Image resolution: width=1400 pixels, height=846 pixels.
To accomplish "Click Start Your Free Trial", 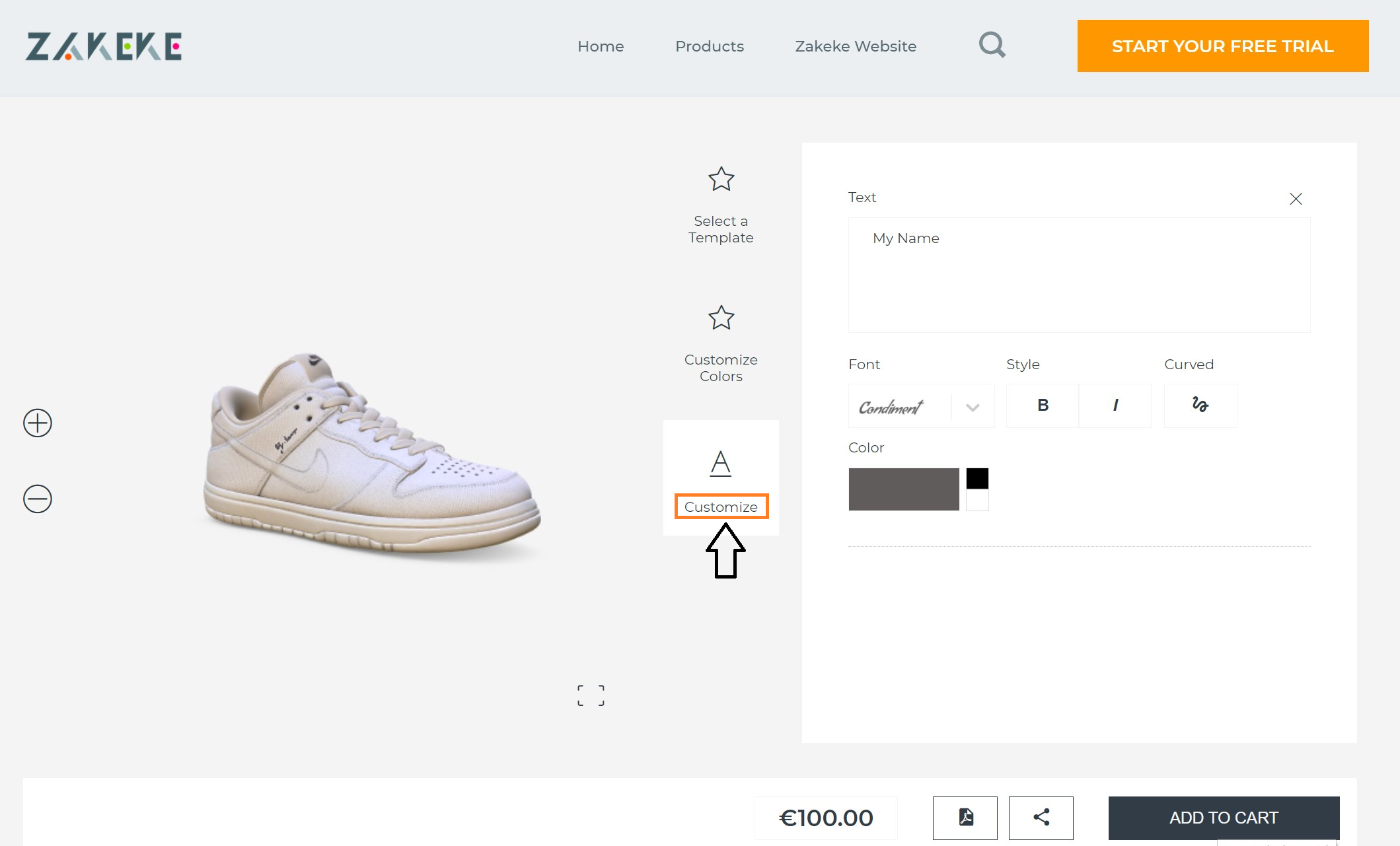I will click(1222, 46).
